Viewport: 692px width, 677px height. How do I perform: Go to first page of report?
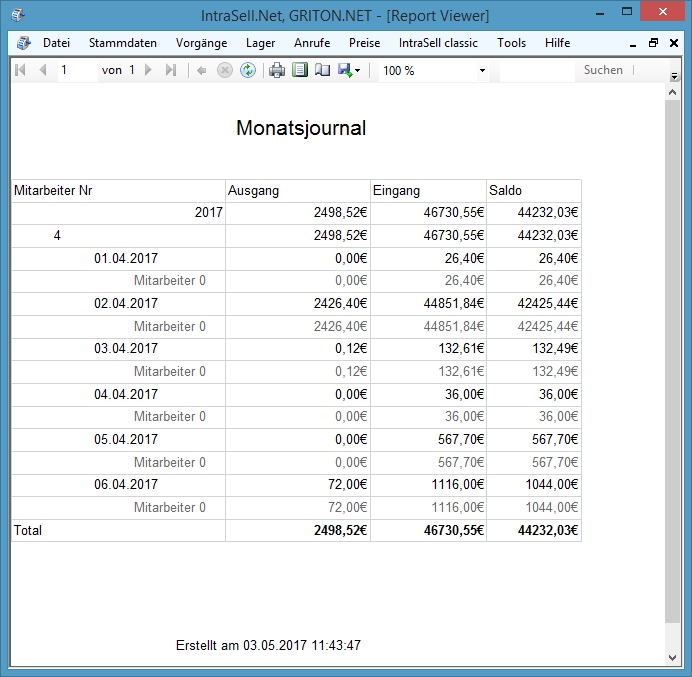point(20,70)
